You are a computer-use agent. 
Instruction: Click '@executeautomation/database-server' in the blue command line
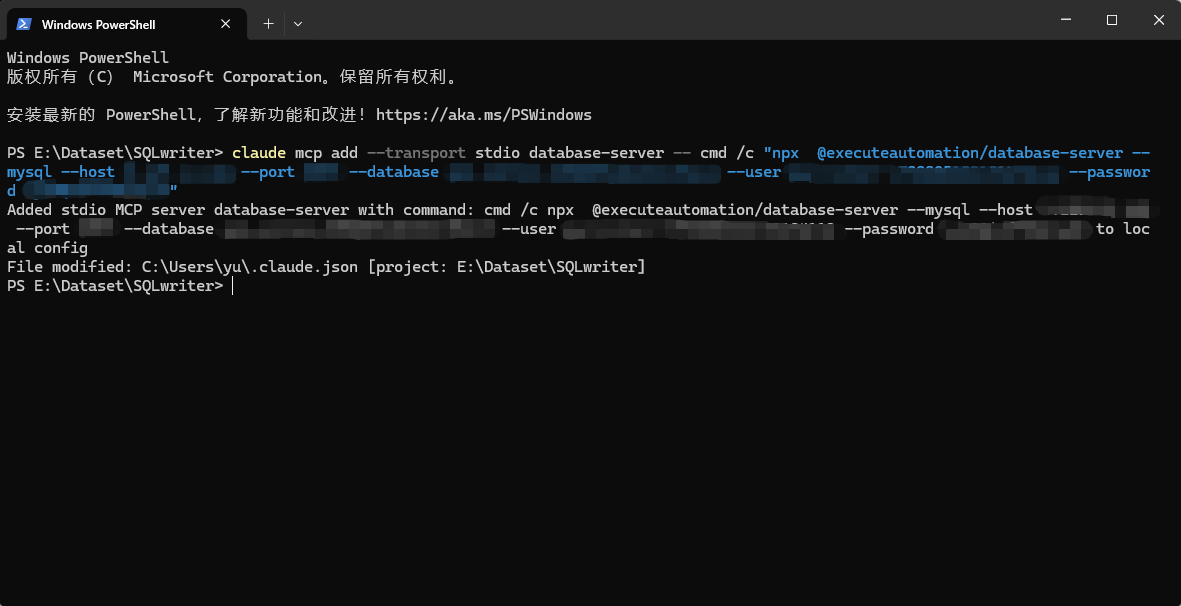970,153
